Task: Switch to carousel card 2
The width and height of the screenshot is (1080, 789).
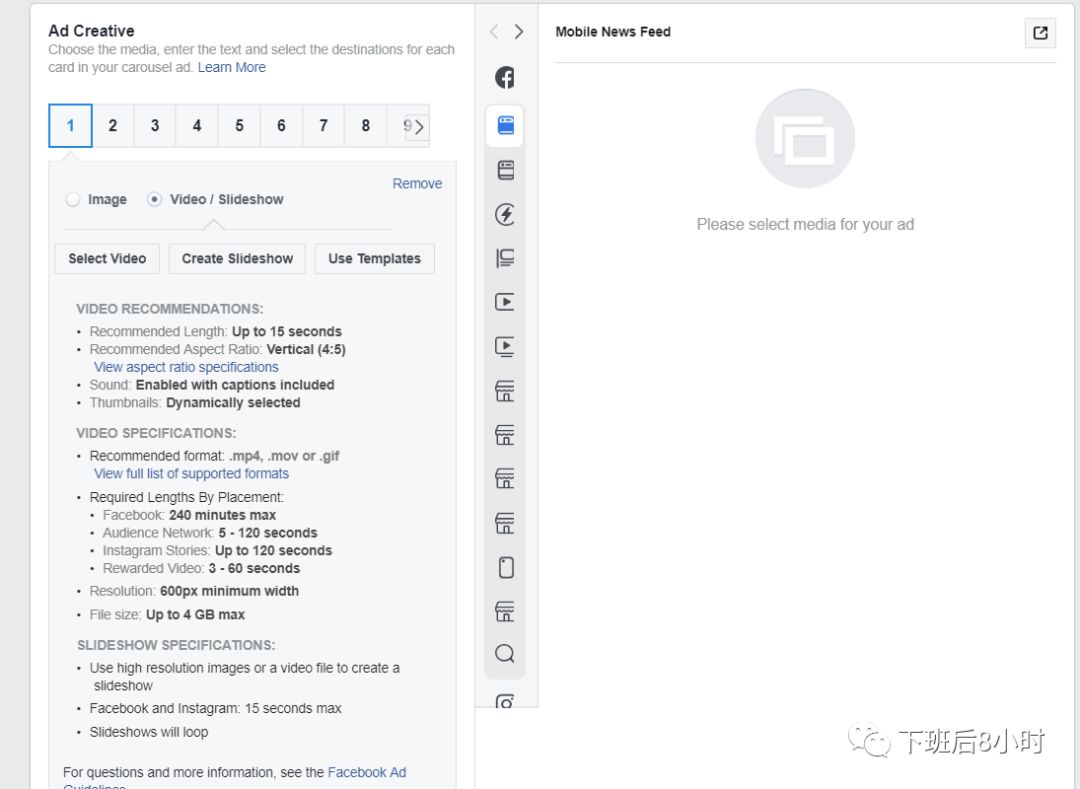Action: pos(113,125)
